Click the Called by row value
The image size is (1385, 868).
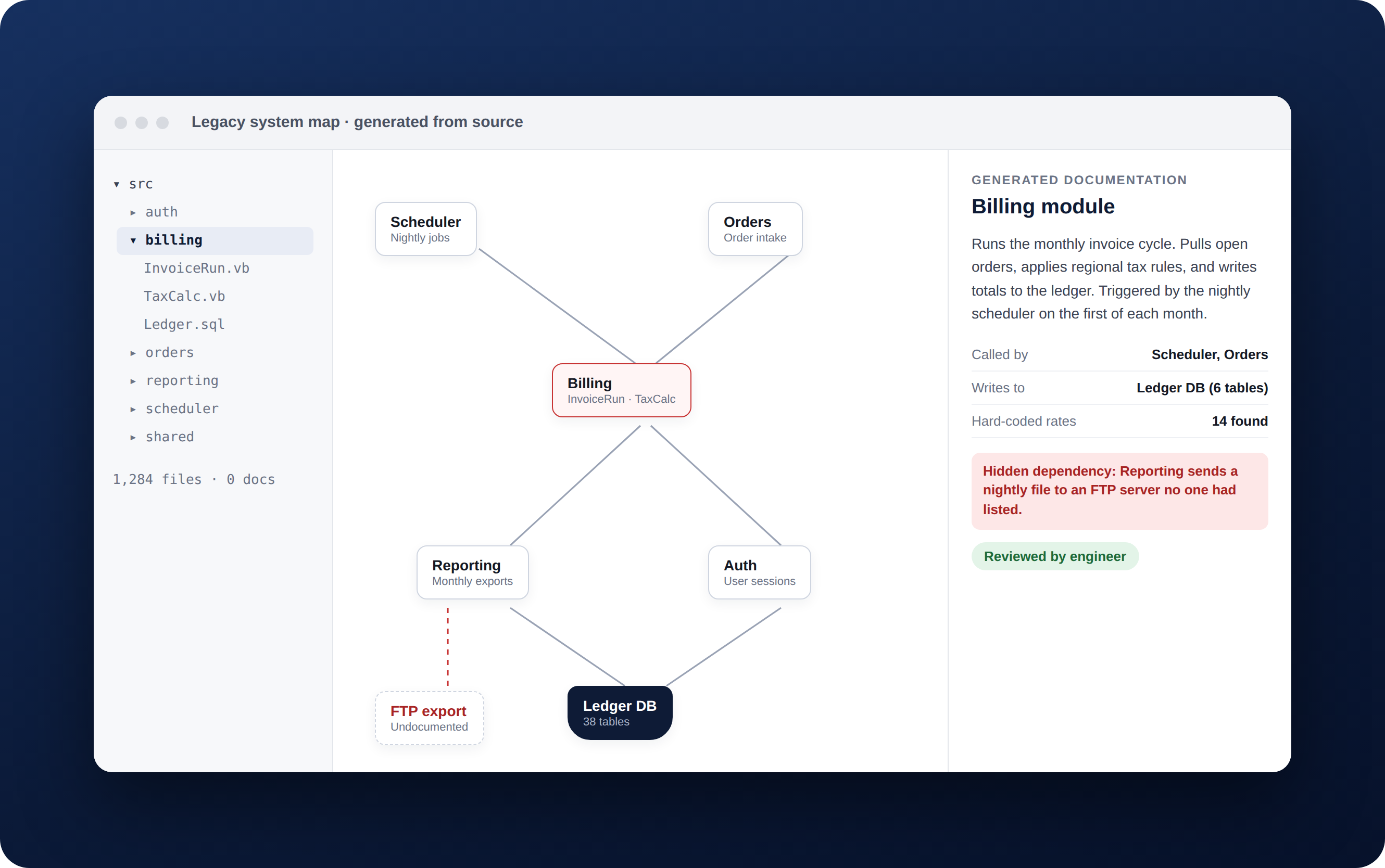(x=1210, y=355)
